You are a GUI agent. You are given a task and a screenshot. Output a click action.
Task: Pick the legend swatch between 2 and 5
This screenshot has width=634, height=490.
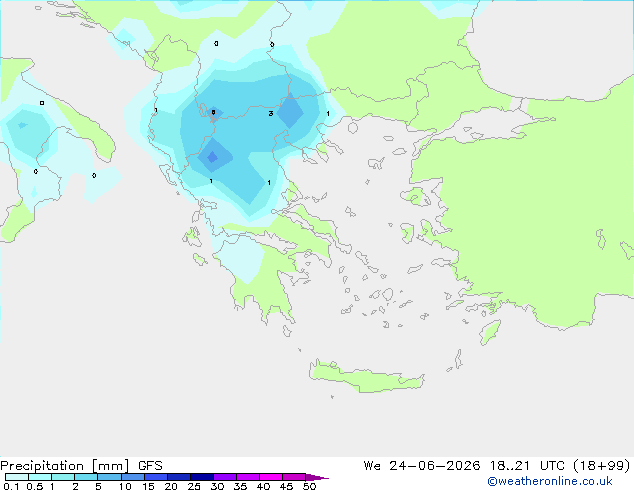(x=86, y=477)
